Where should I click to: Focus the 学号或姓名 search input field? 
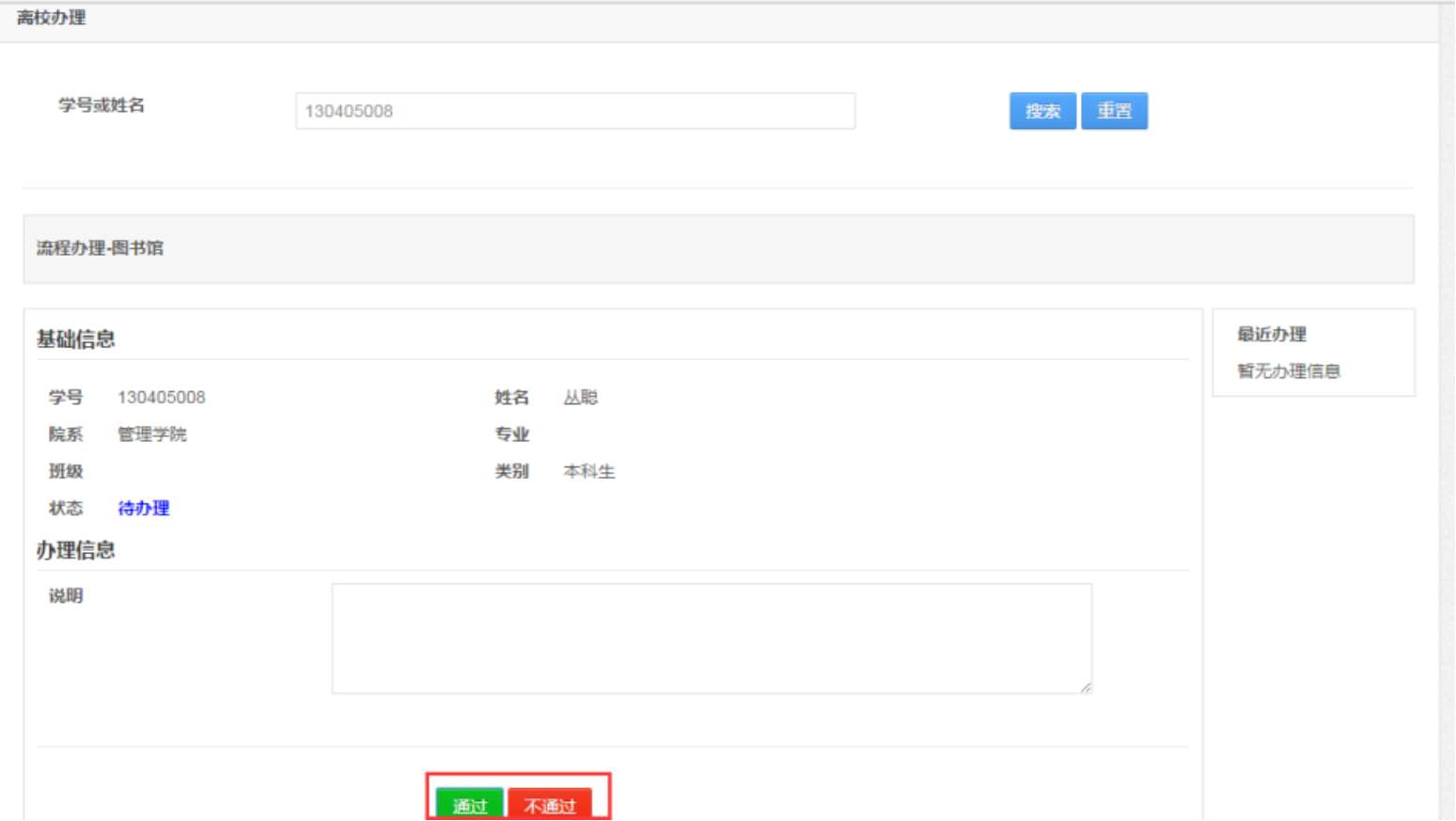pos(574,111)
